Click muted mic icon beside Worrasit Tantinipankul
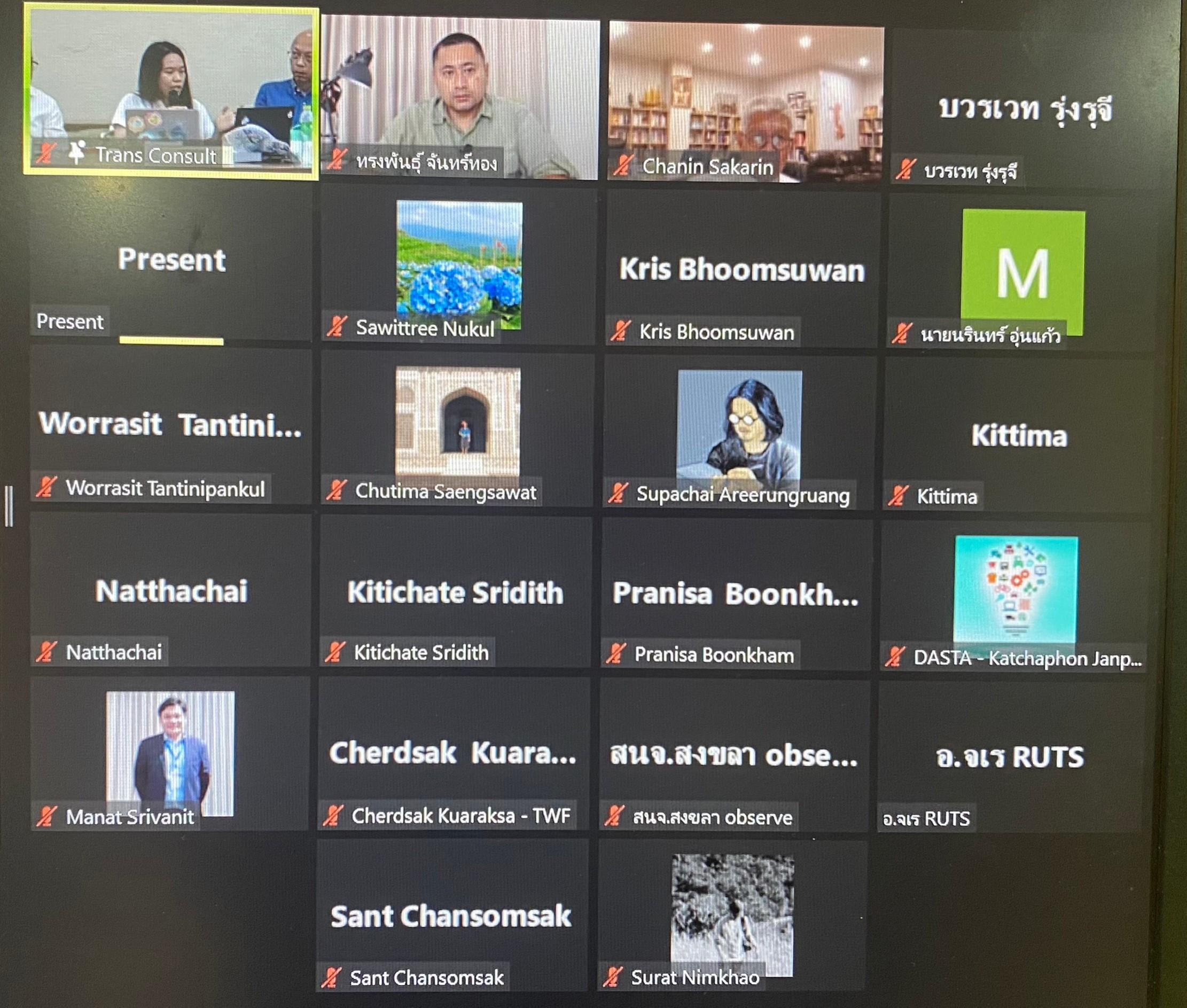 47,487
